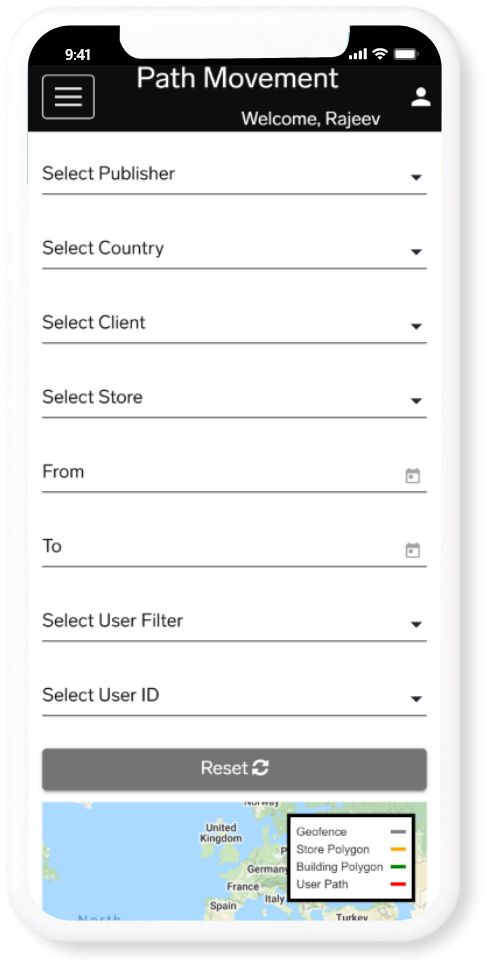
Task: Expand the Select Publisher dropdown
Action: [234, 174]
